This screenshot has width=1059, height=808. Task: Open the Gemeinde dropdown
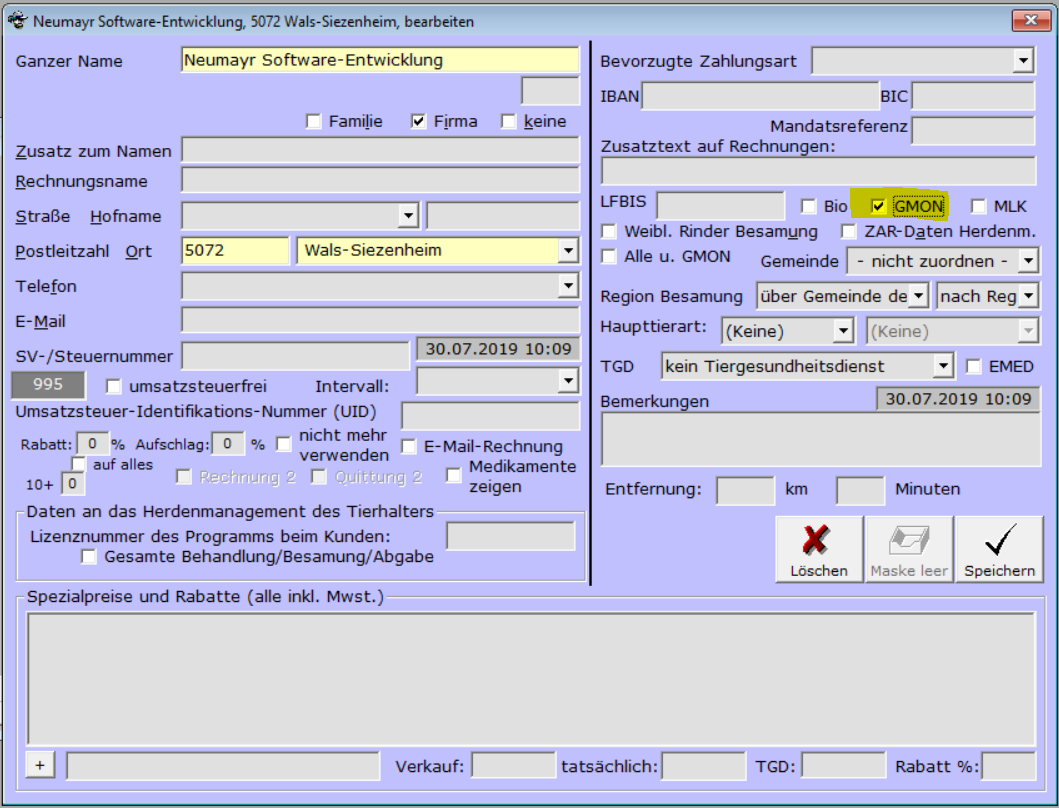1028,261
